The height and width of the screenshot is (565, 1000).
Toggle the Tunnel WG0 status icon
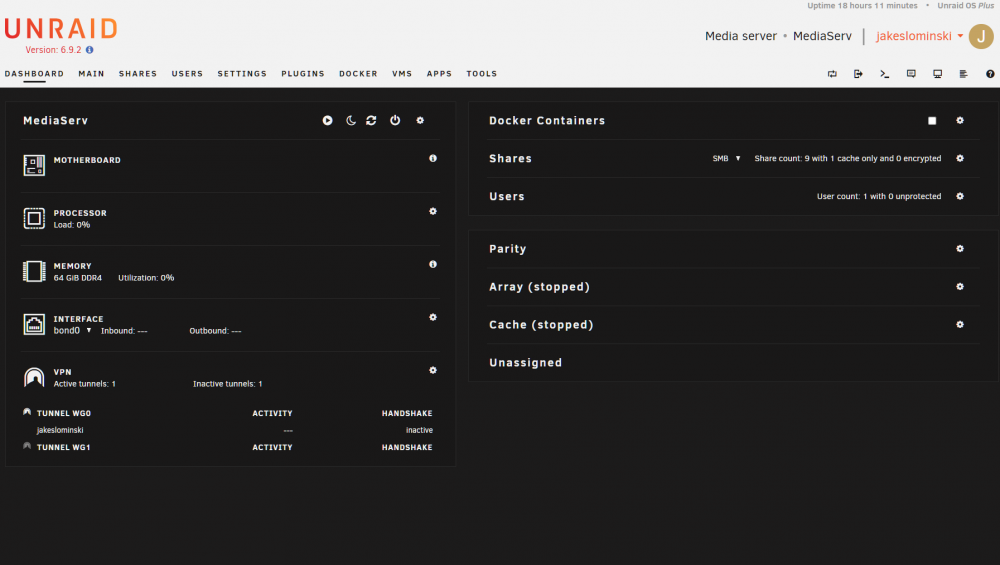[x=27, y=413]
